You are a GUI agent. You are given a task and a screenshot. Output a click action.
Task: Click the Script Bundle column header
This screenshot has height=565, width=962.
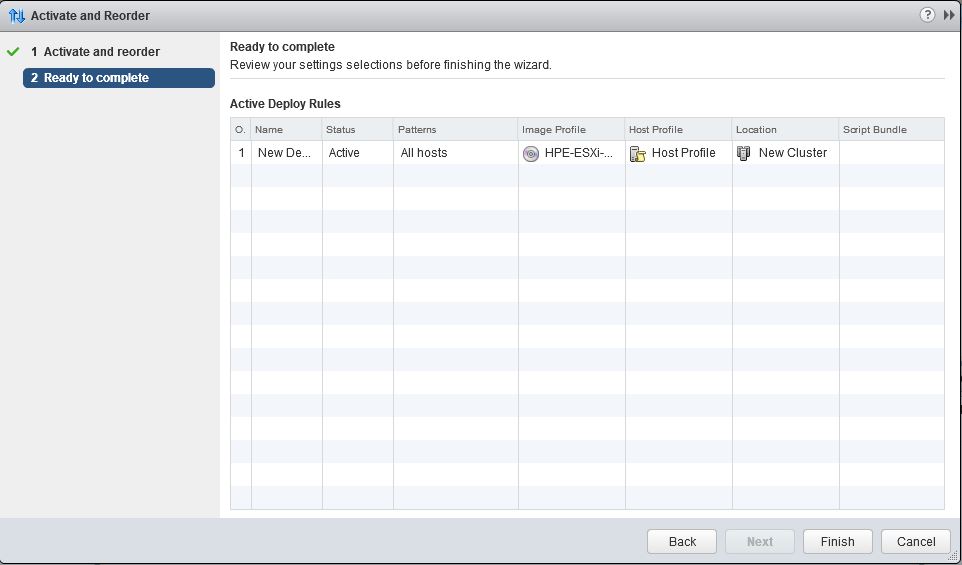click(x=890, y=129)
